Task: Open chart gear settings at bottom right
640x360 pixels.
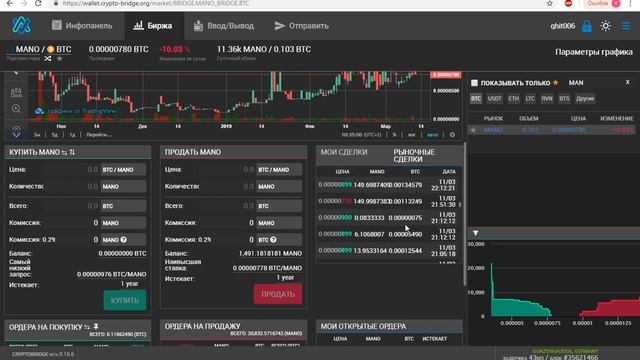Action: click(452, 135)
